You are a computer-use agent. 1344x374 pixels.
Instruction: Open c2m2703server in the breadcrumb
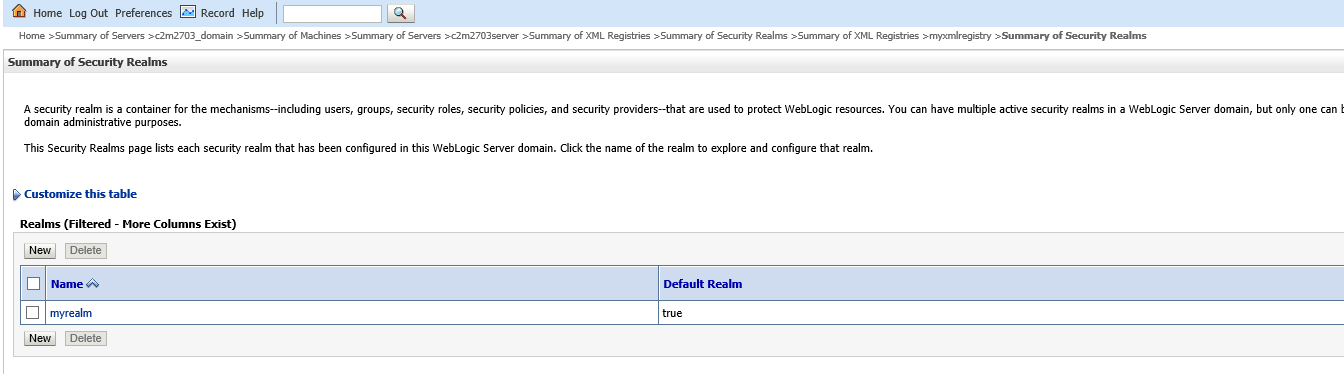click(485, 35)
